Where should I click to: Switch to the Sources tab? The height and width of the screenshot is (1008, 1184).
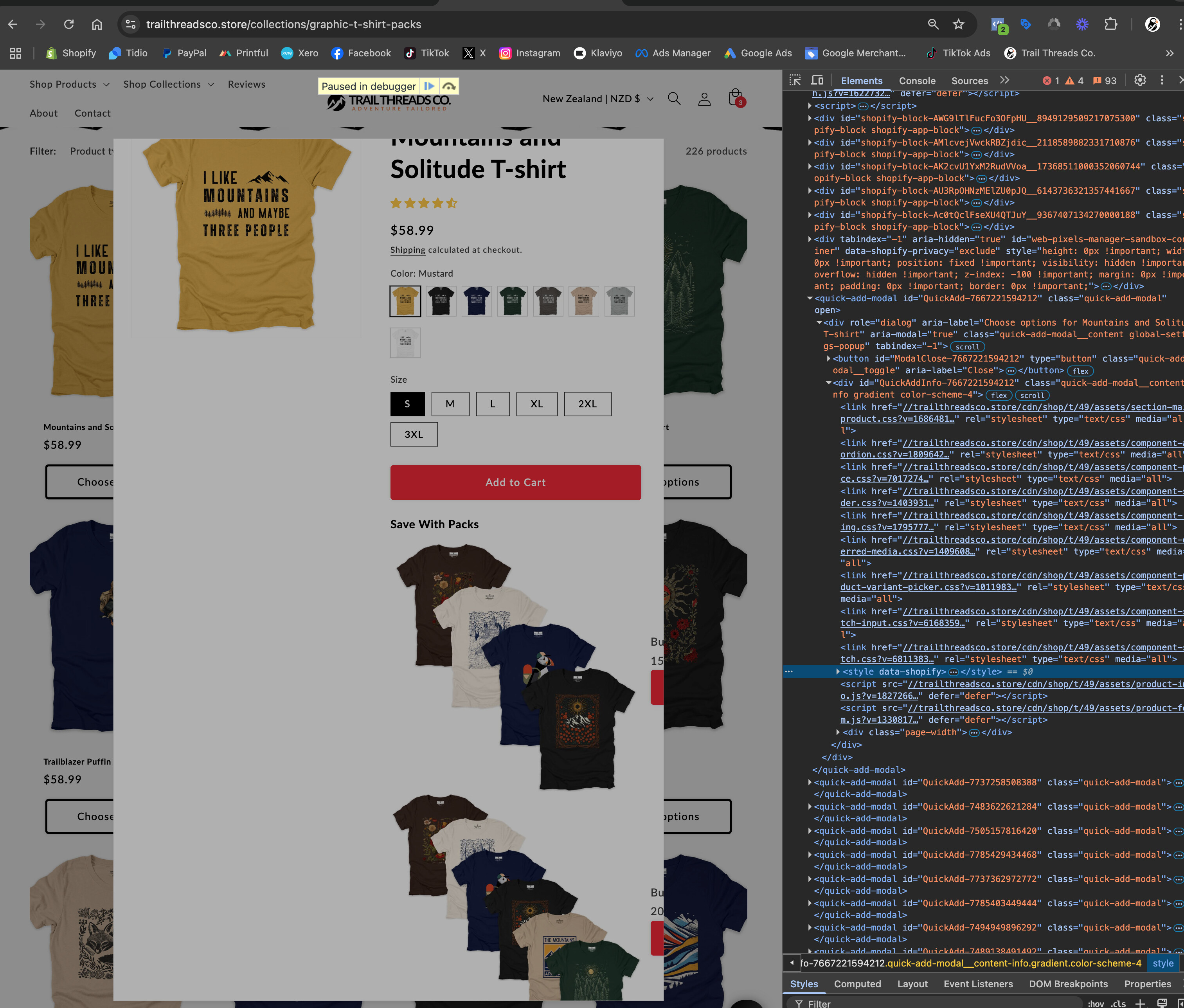pos(969,81)
